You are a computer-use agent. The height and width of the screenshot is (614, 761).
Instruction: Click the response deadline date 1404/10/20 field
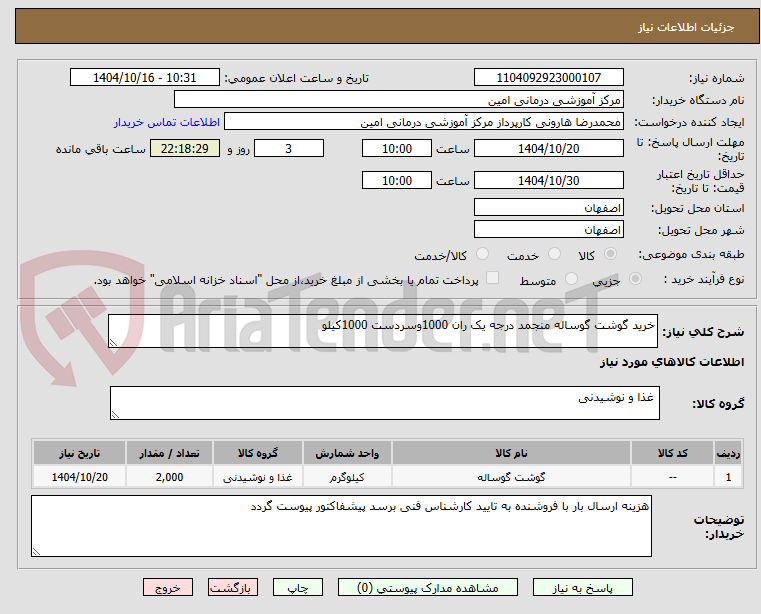(x=548, y=149)
